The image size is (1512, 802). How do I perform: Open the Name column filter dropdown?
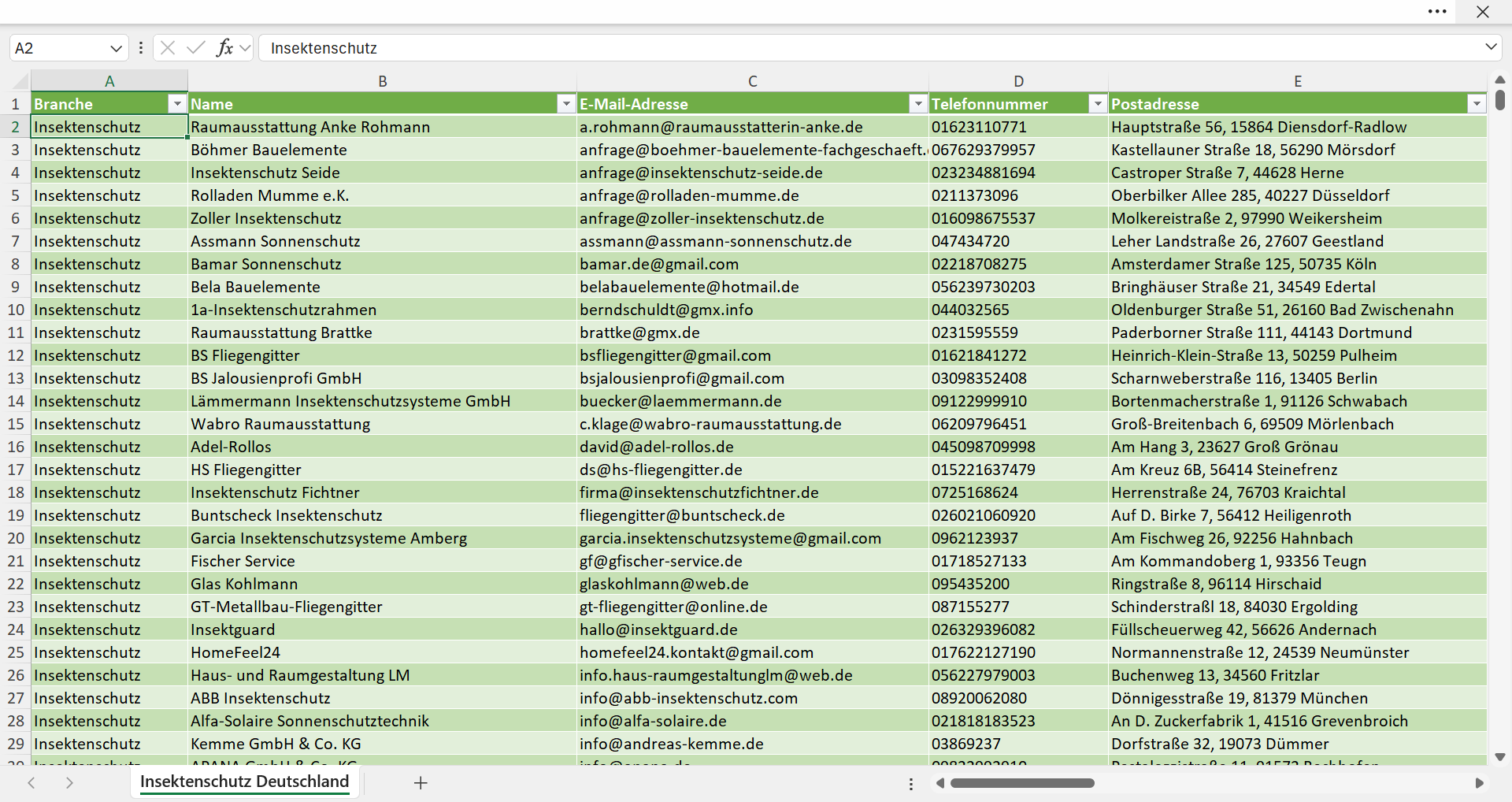(566, 103)
